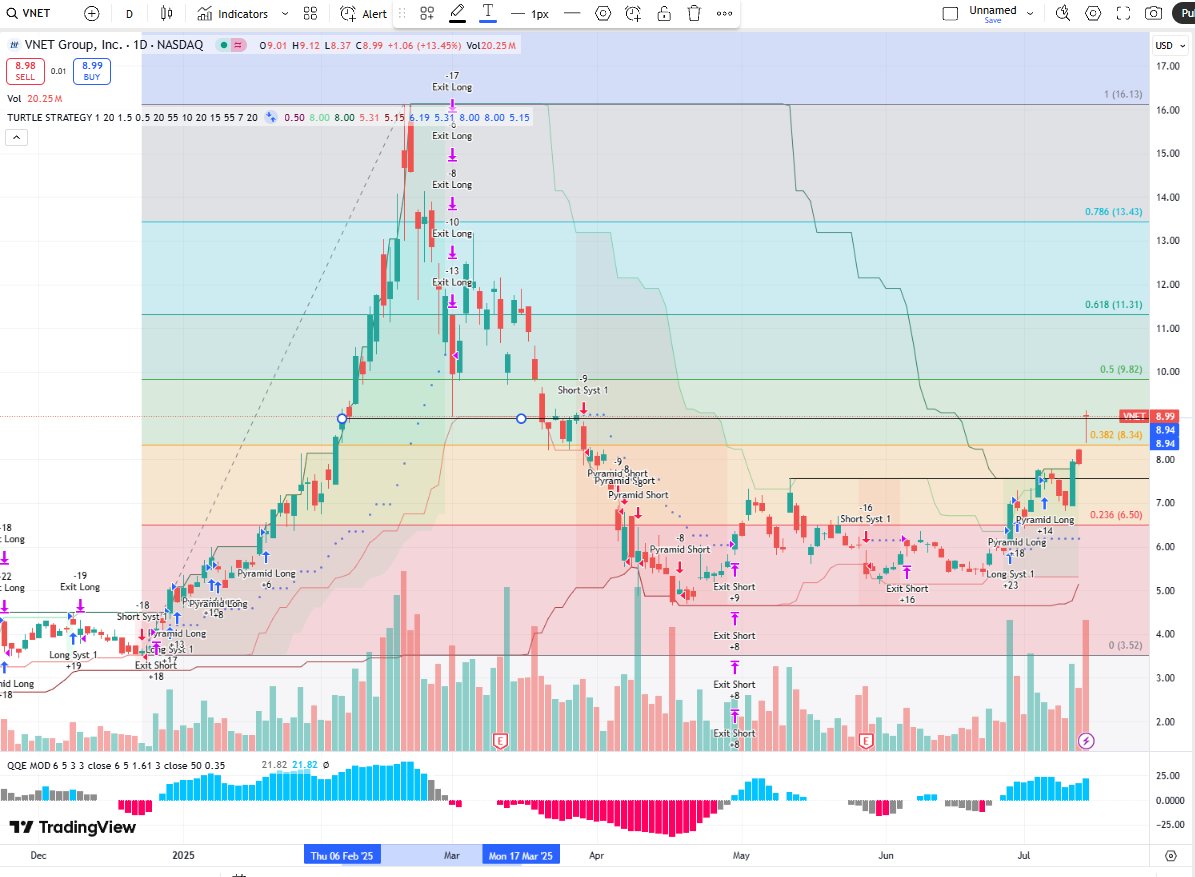This screenshot has width=1195, height=877.
Task: Create a new Alert from toolbar
Action: pos(364,14)
